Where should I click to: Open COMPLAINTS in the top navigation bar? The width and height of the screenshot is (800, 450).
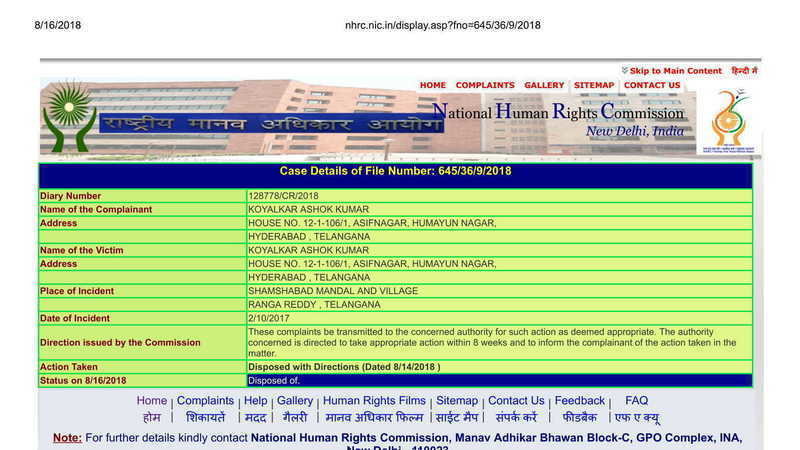(485, 85)
